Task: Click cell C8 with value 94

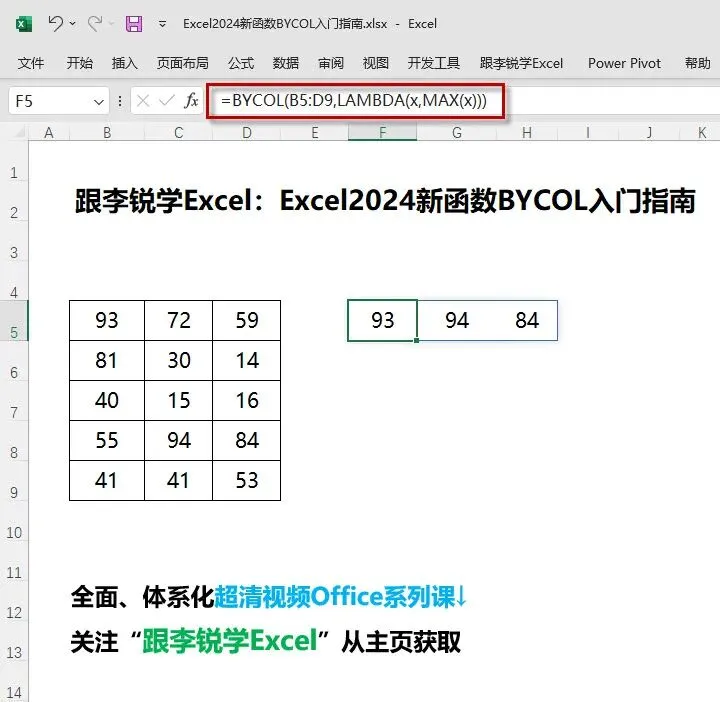Action: [179, 440]
